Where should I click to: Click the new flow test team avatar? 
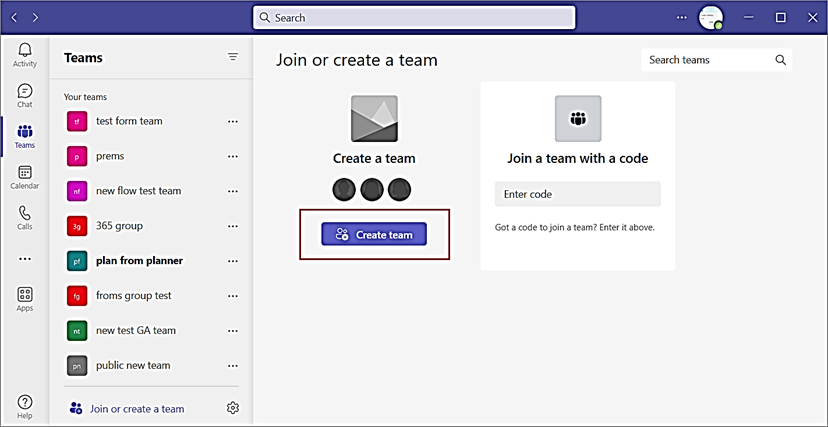(x=77, y=191)
